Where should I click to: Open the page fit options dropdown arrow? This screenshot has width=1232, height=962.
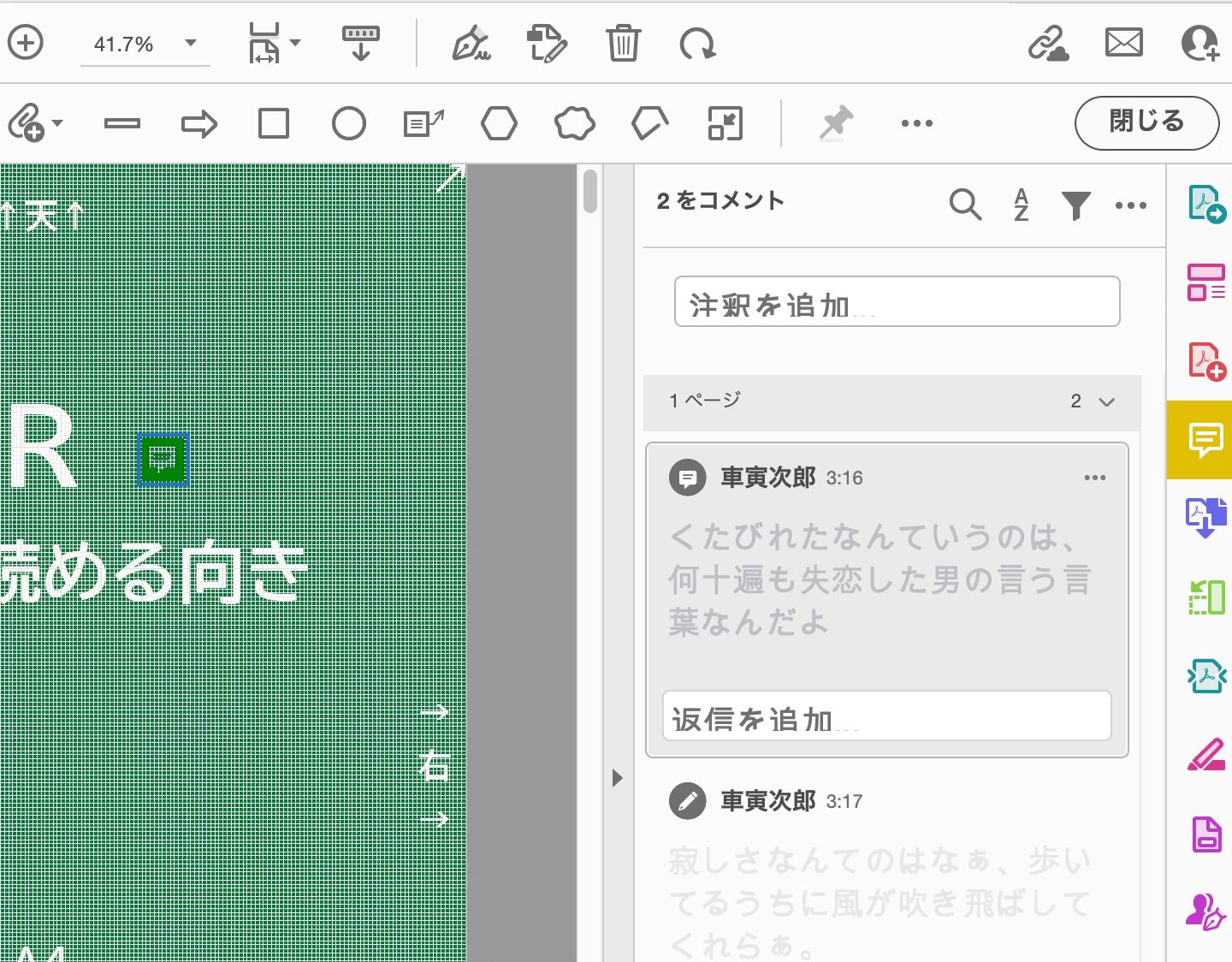pyautogui.click(x=295, y=43)
